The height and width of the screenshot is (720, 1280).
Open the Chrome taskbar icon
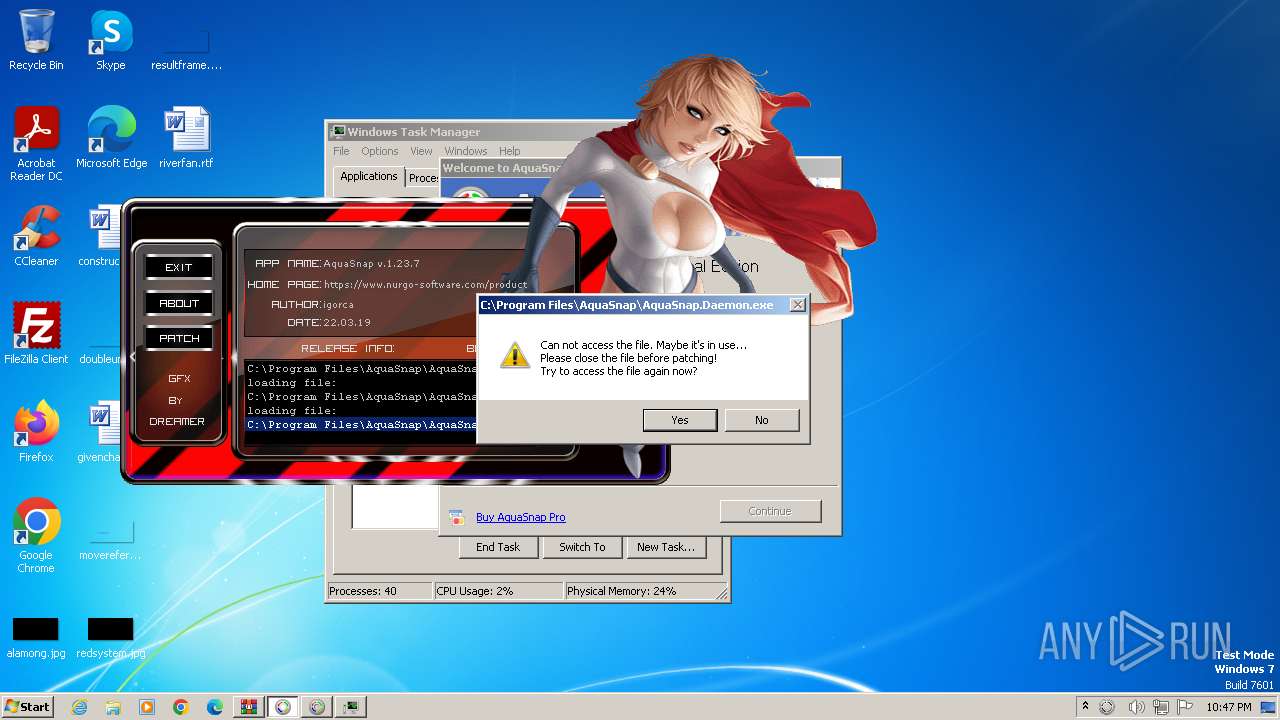(181, 707)
